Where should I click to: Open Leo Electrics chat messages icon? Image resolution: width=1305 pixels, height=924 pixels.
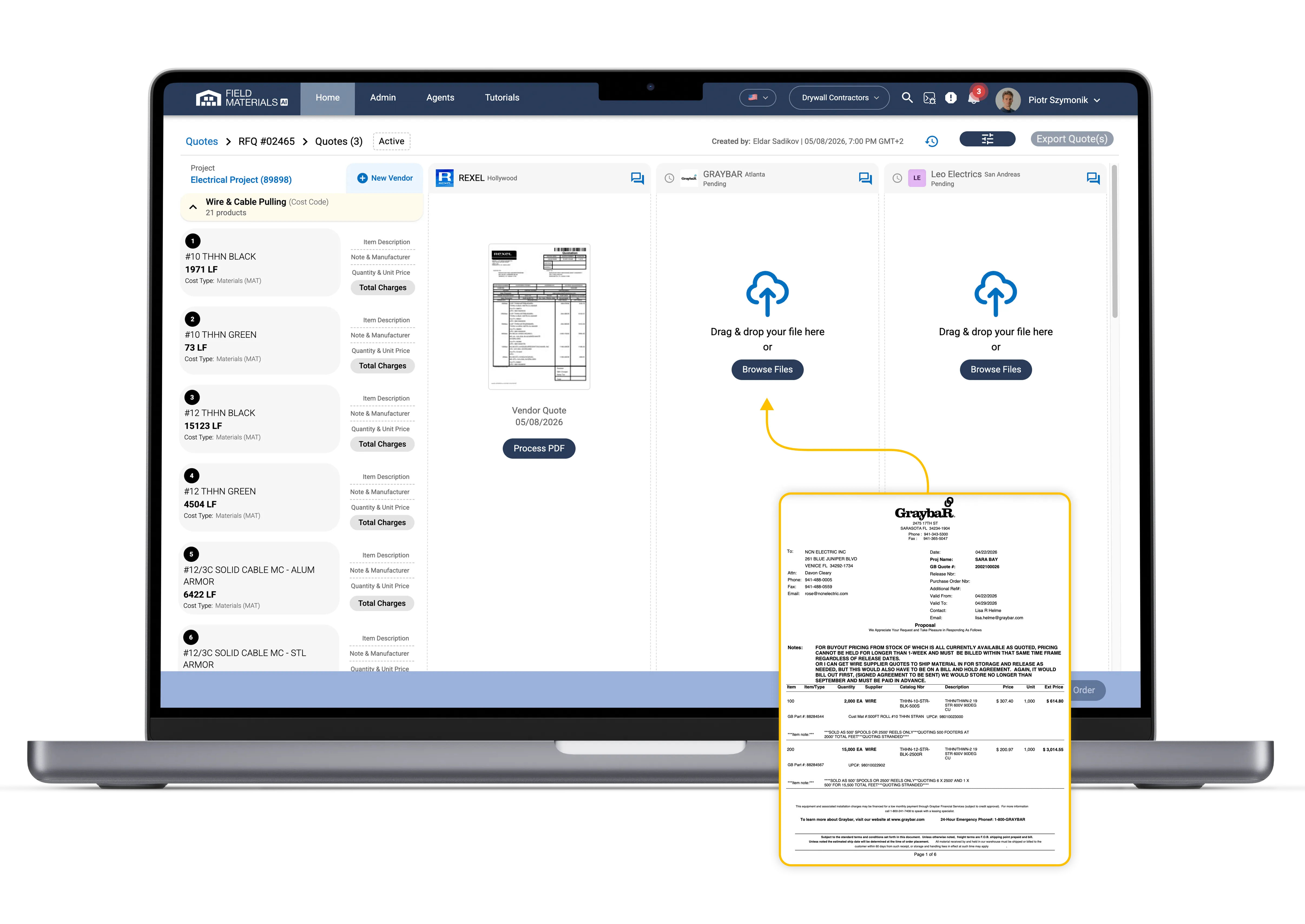pyautogui.click(x=1093, y=178)
